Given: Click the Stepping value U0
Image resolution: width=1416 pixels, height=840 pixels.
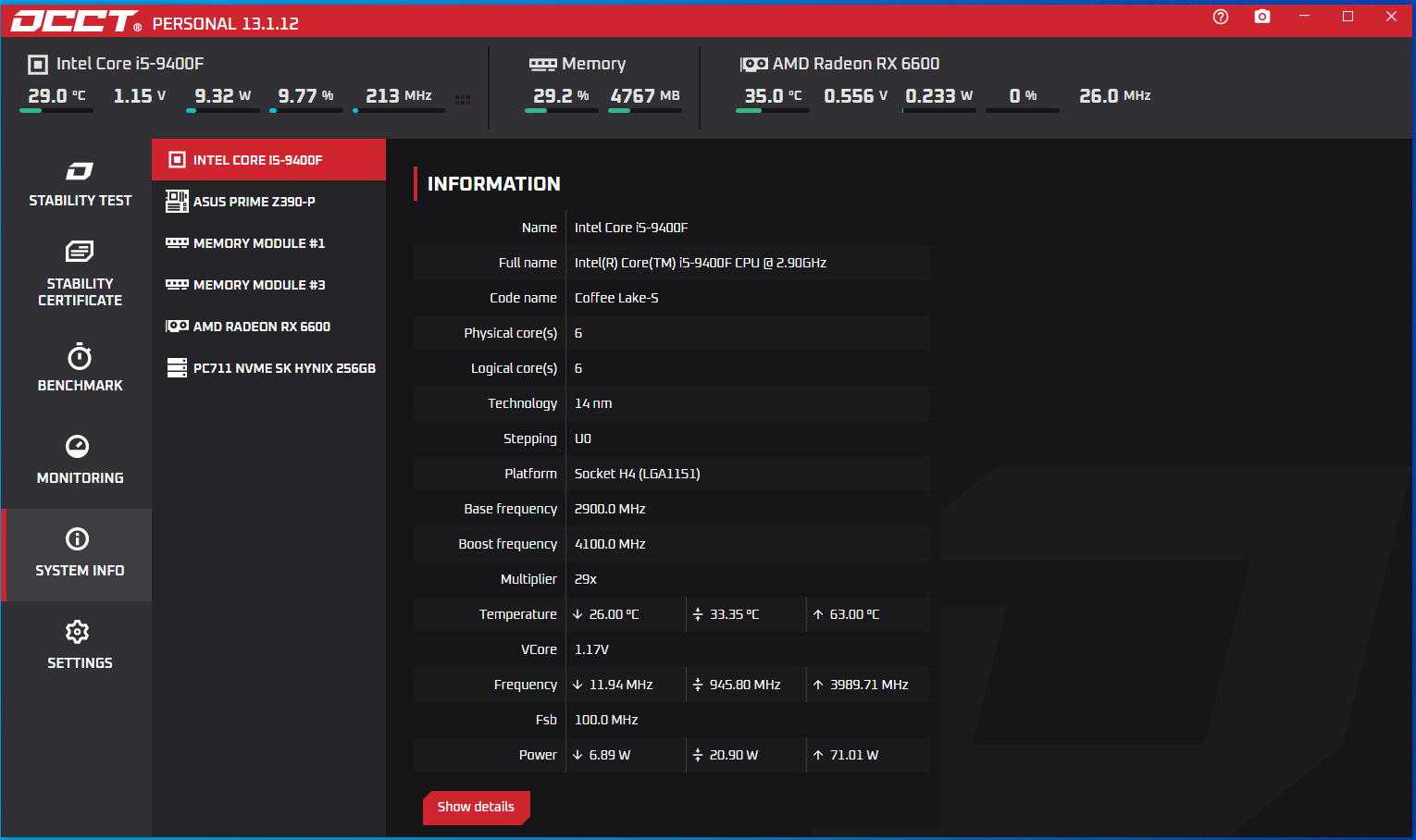Looking at the screenshot, I should coord(583,439).
